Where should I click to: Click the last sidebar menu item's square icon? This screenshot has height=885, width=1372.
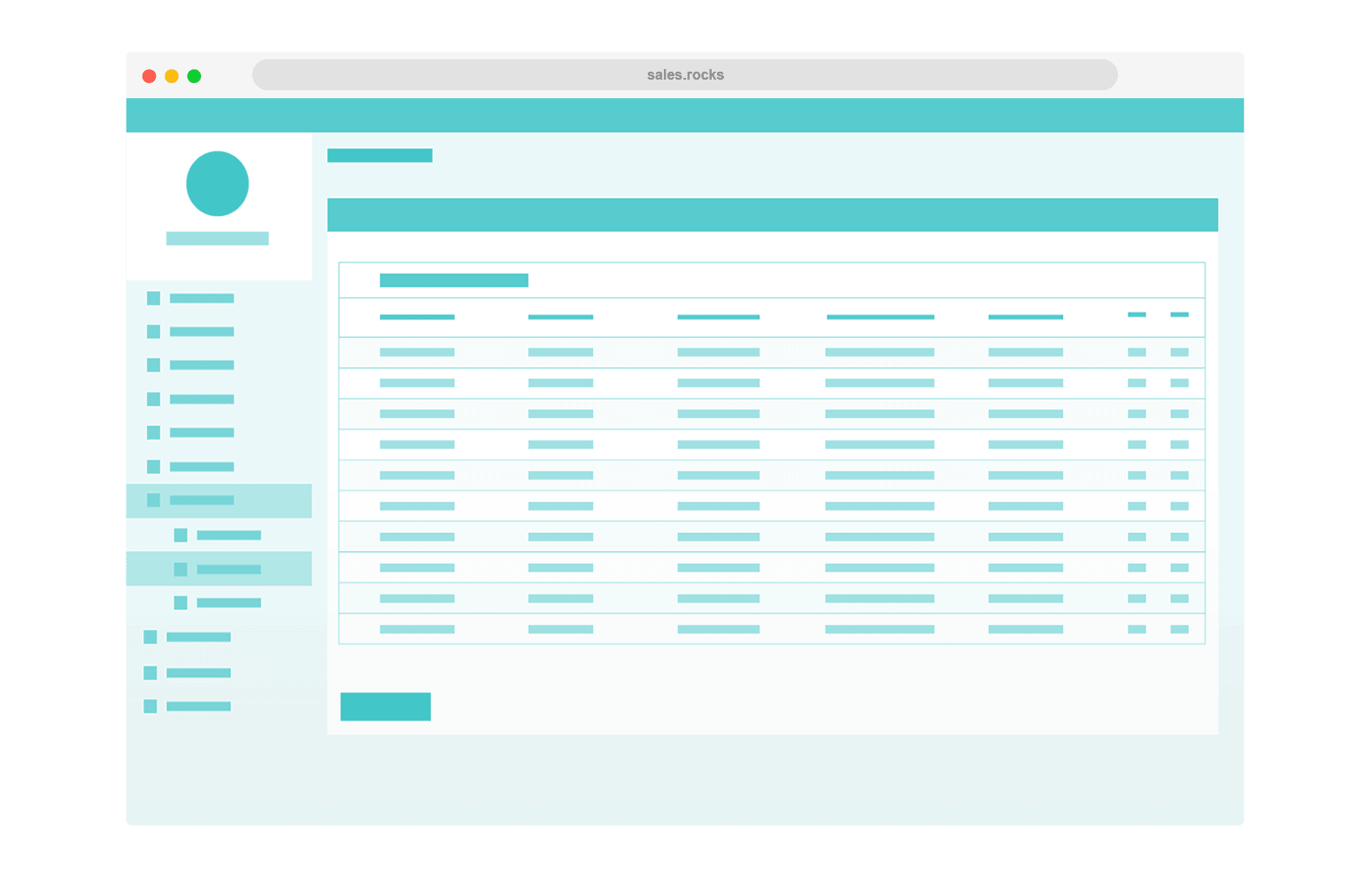[150, 706]
